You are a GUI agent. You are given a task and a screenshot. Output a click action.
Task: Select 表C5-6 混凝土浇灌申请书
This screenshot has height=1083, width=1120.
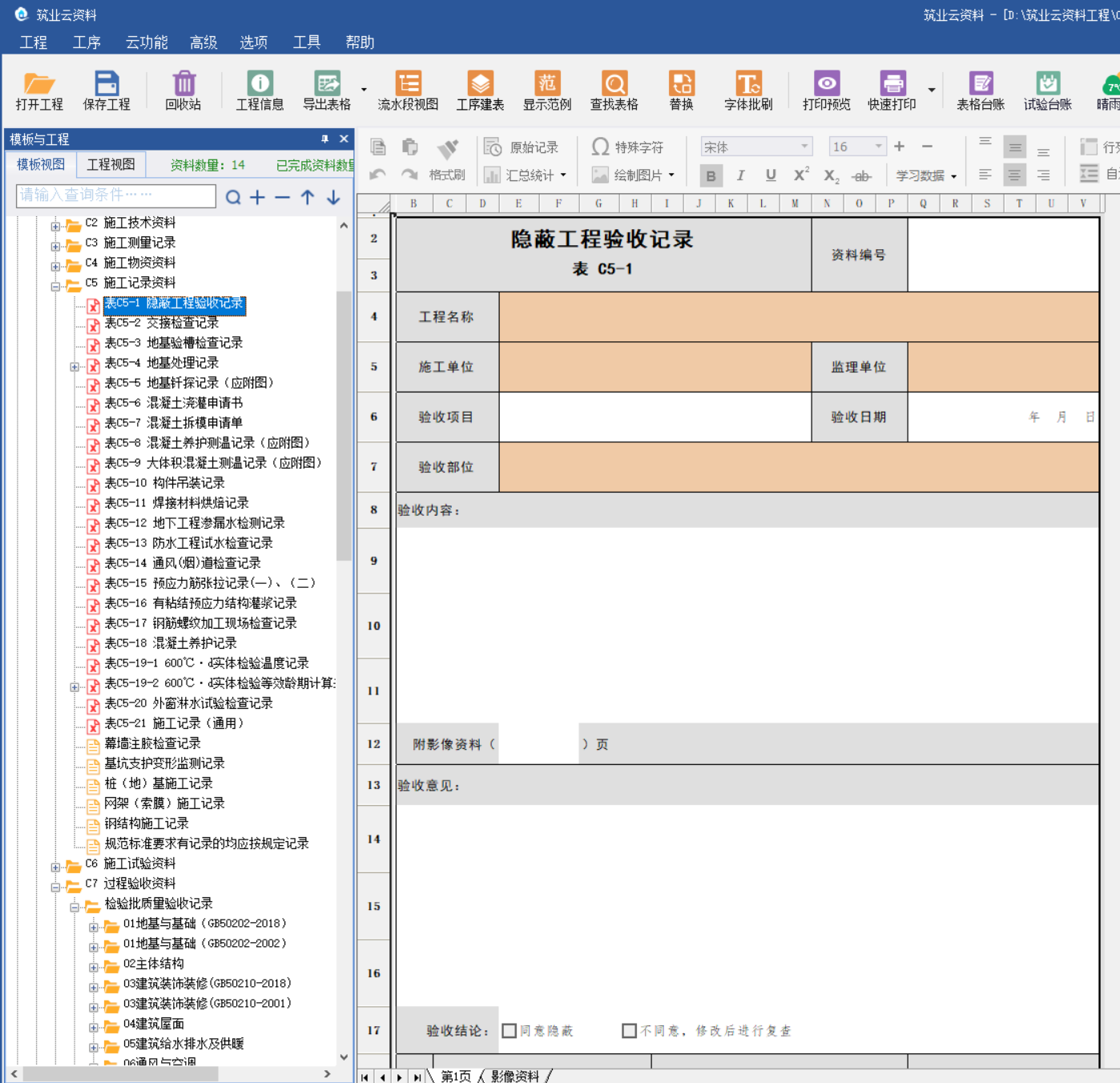point(173,403)
